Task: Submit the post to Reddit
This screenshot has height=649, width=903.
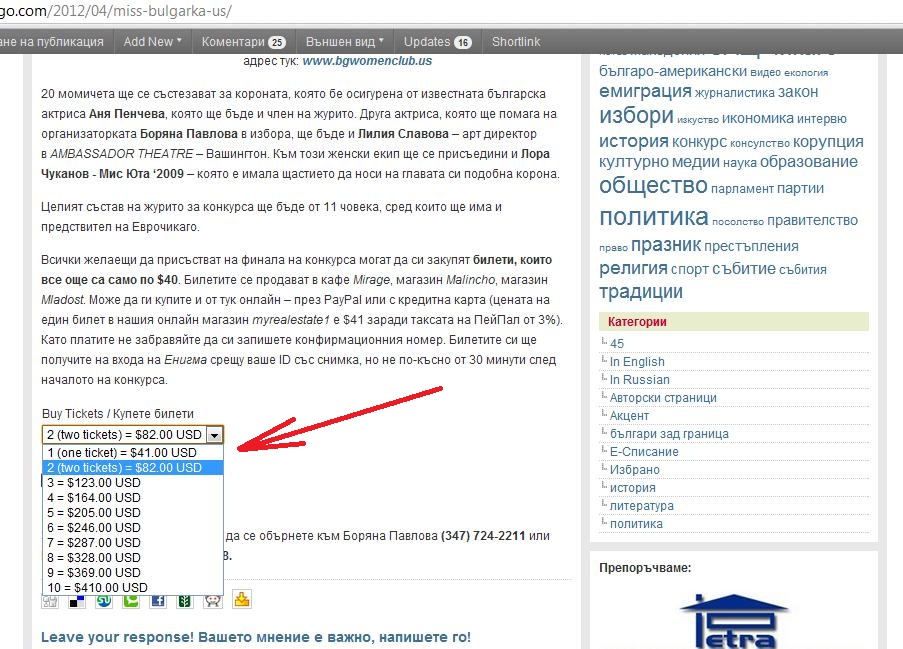Action: (212, 601)
